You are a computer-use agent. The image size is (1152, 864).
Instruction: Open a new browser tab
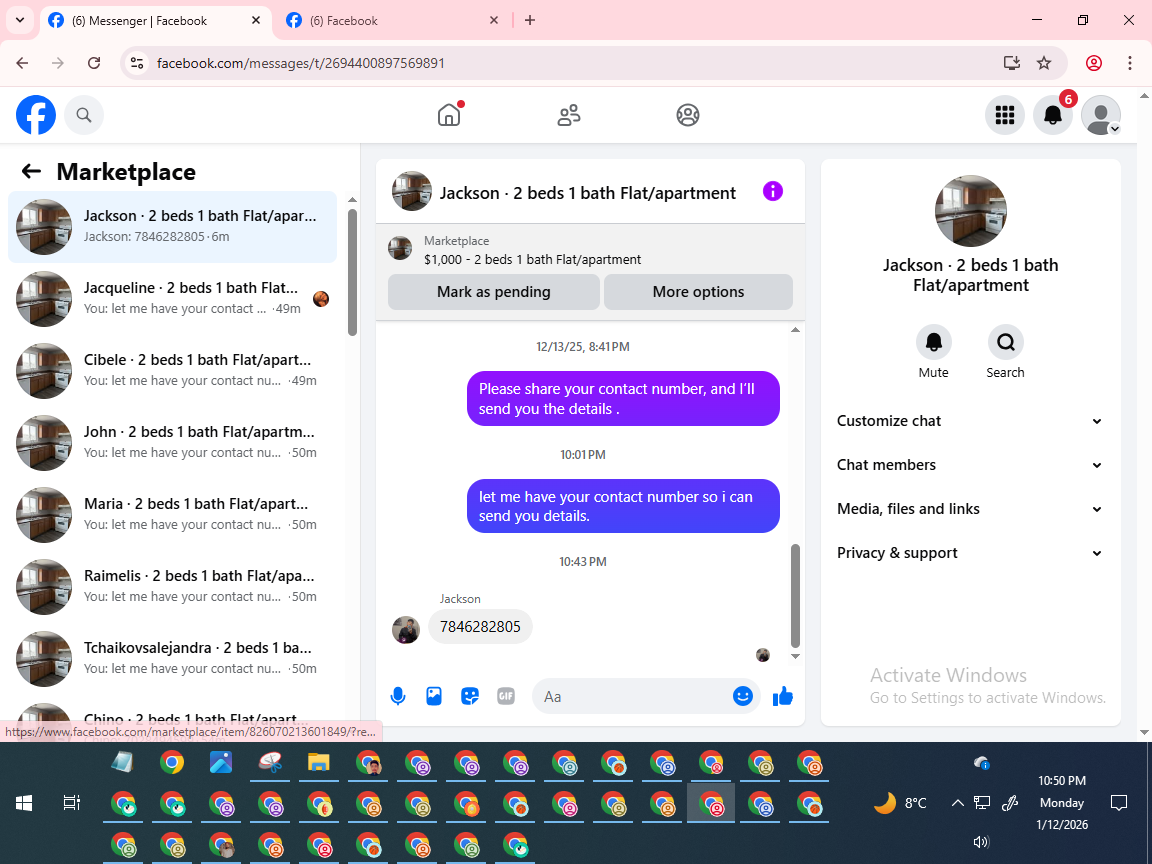530,21
